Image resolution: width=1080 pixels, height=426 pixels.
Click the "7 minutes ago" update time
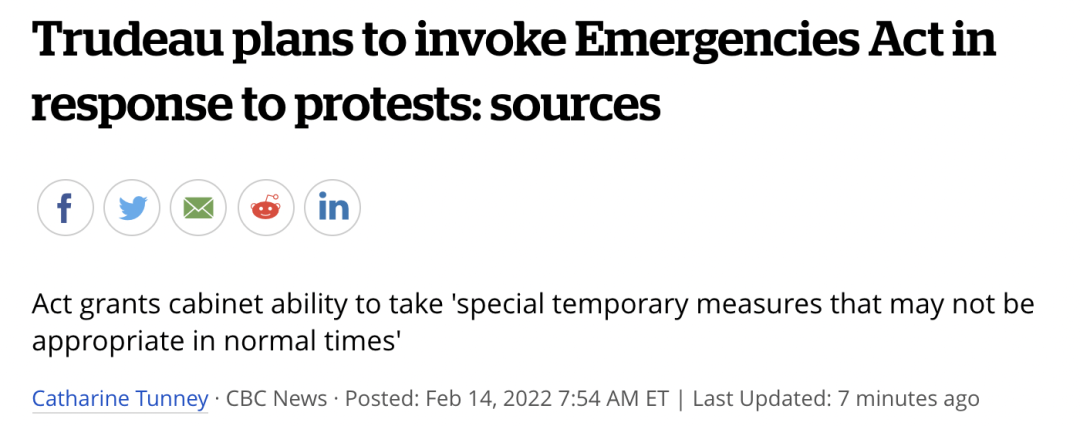pyautogui.click(x=907, y=398)
